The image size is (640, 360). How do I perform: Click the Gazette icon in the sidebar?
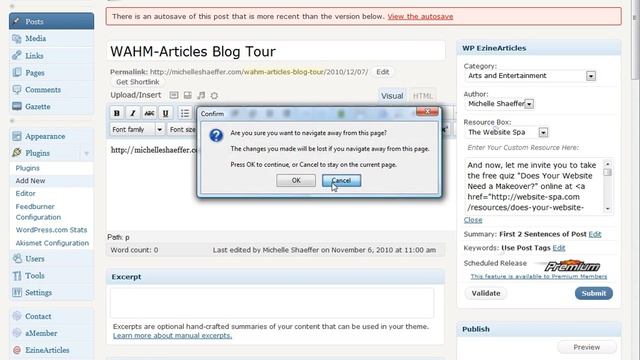click(x=17, y=107)
